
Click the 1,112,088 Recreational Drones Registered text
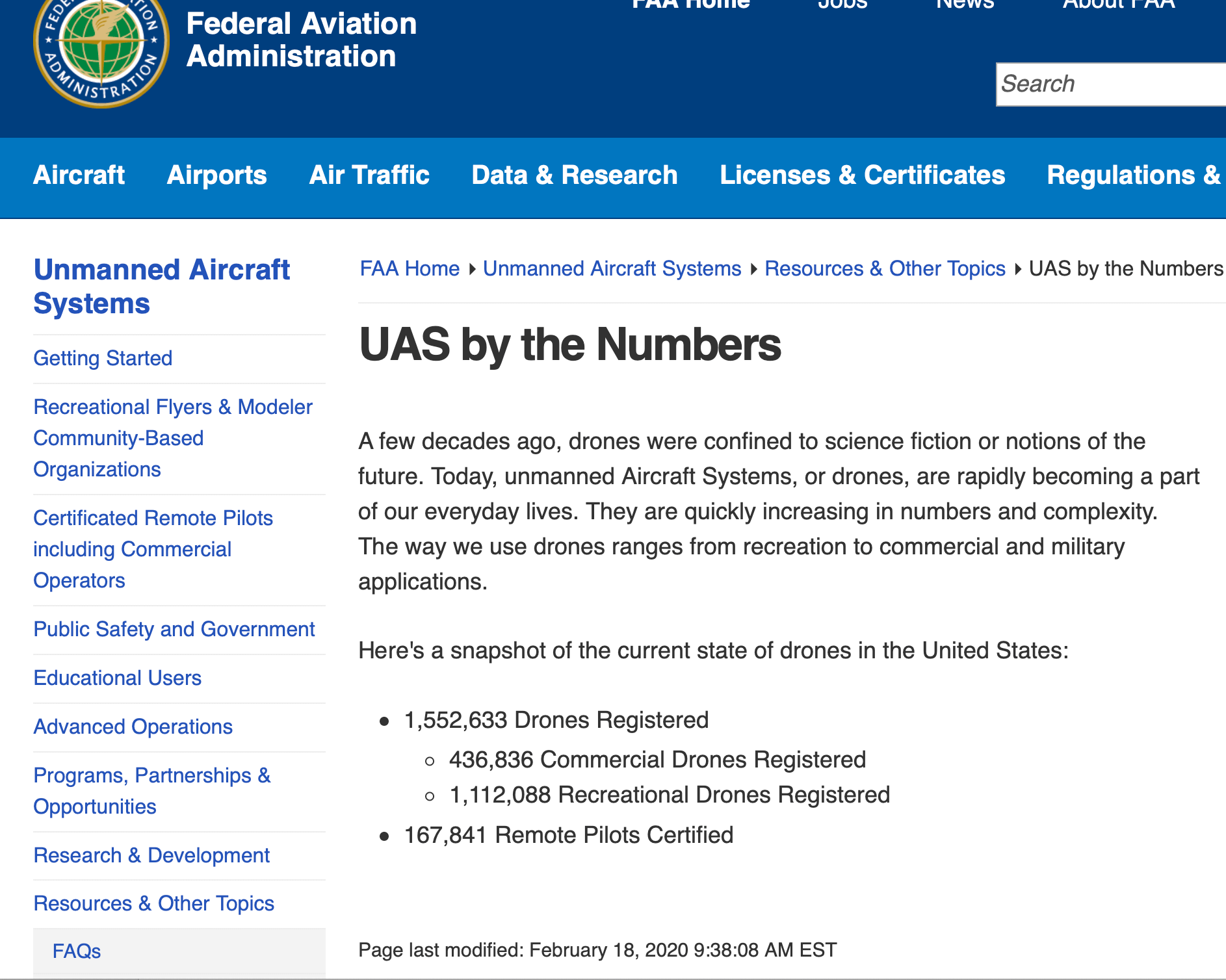(x=670, y=795)
